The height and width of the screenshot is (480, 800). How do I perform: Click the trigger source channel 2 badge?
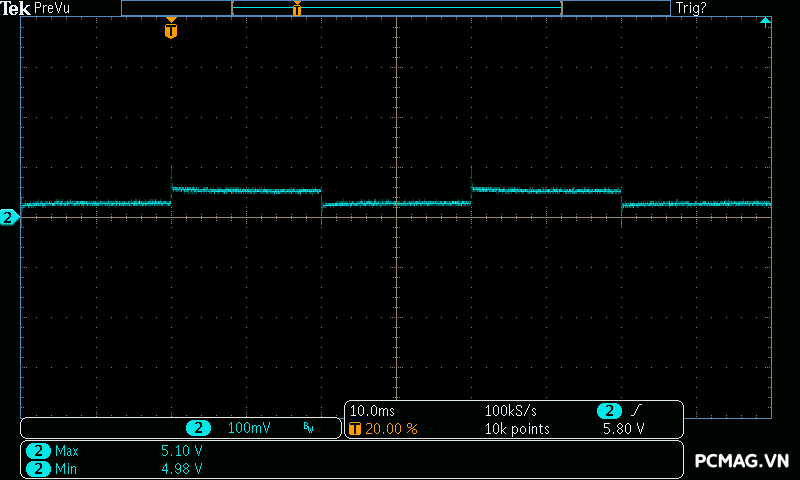coord(609,411)
